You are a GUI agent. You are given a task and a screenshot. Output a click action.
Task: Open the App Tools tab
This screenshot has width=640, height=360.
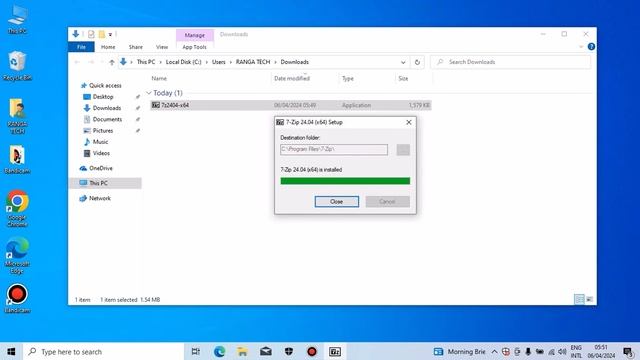coord(194,47)
